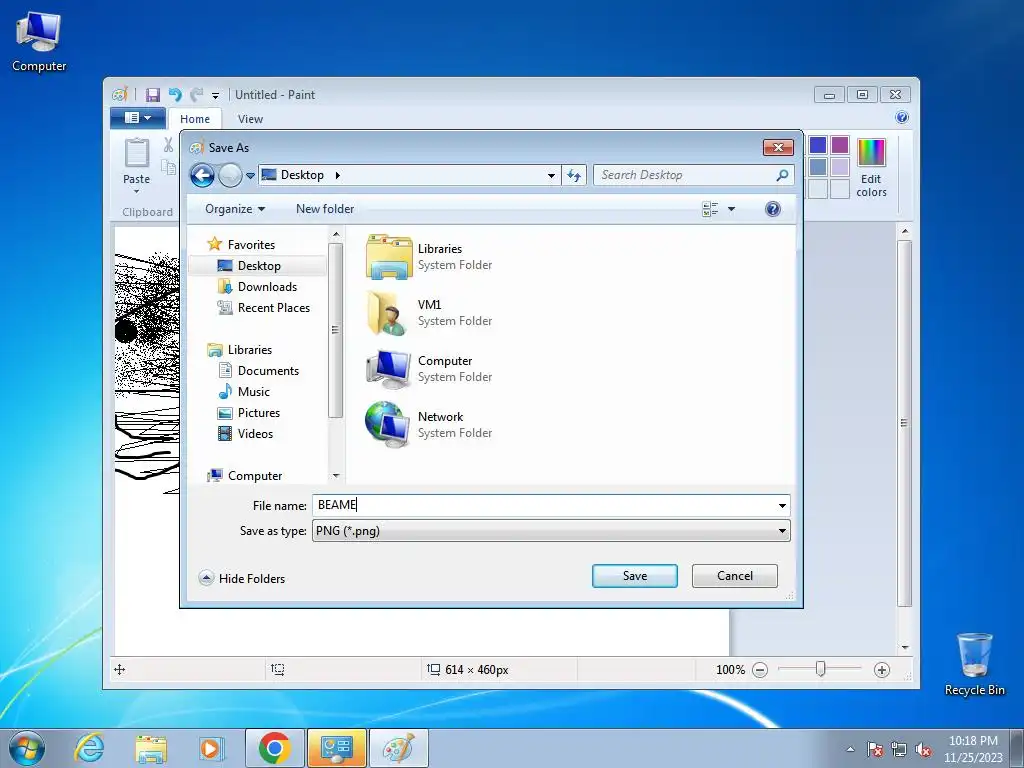Open the blue Paint file menu button

point(138,118)
